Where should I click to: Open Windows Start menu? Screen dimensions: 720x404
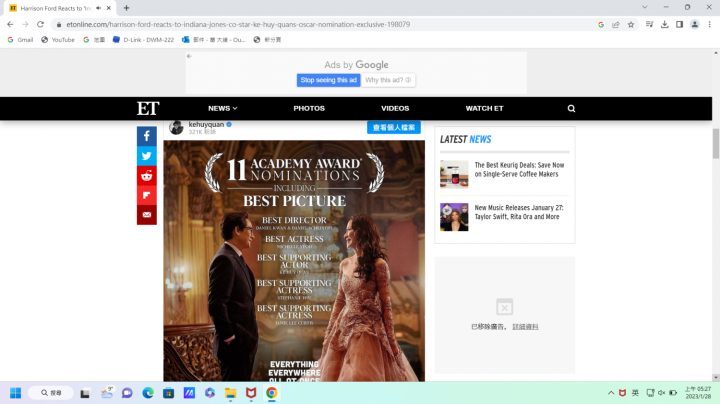(16, 393)
